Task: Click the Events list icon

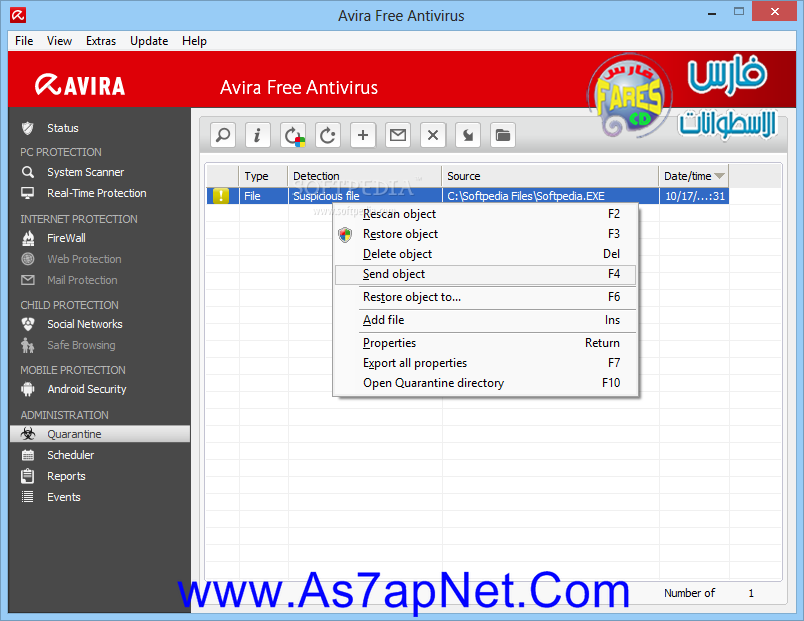Action: pos(28,497)
